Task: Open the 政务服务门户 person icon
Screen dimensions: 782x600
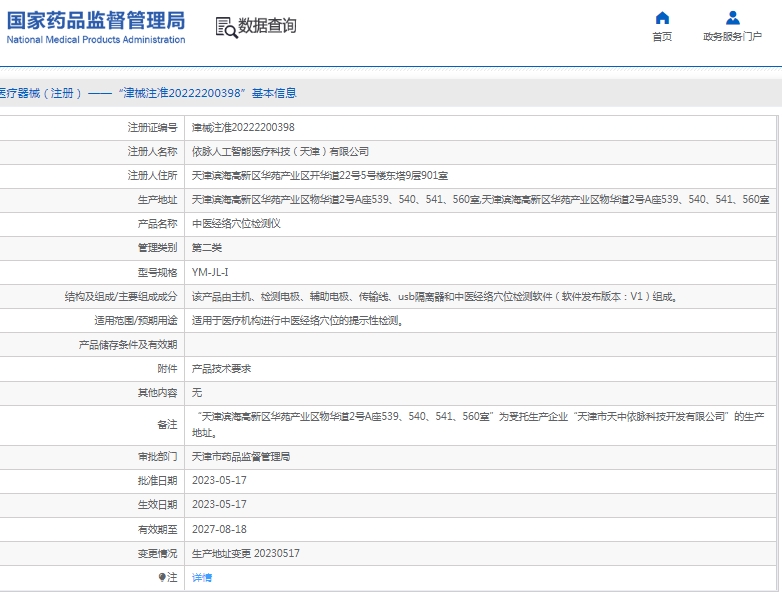Action: pos(733,18)
